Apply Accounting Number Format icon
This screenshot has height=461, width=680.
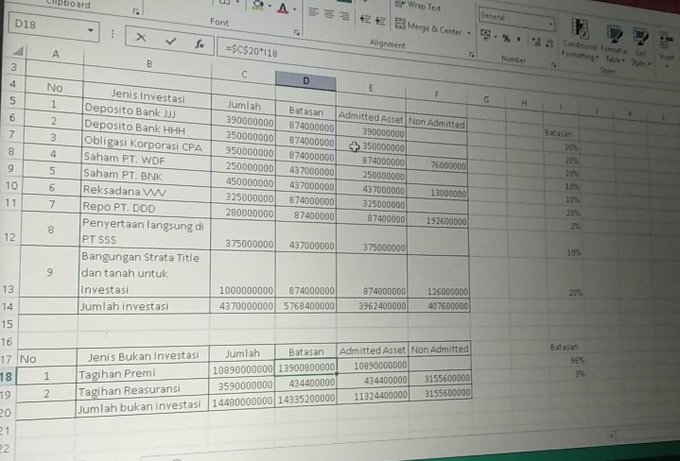(485, 34)
